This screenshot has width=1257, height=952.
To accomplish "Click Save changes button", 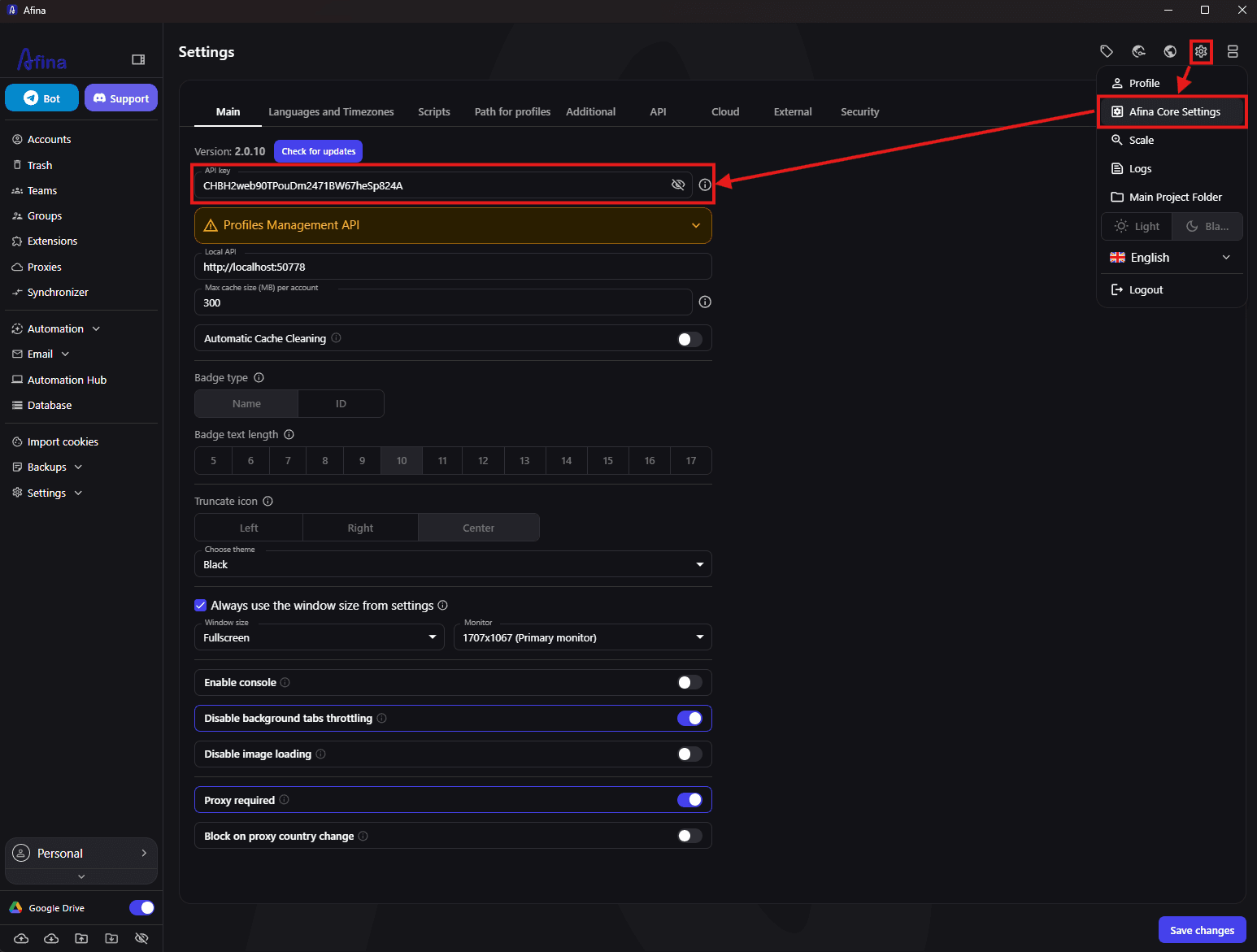I will [x=1202, y=930].
